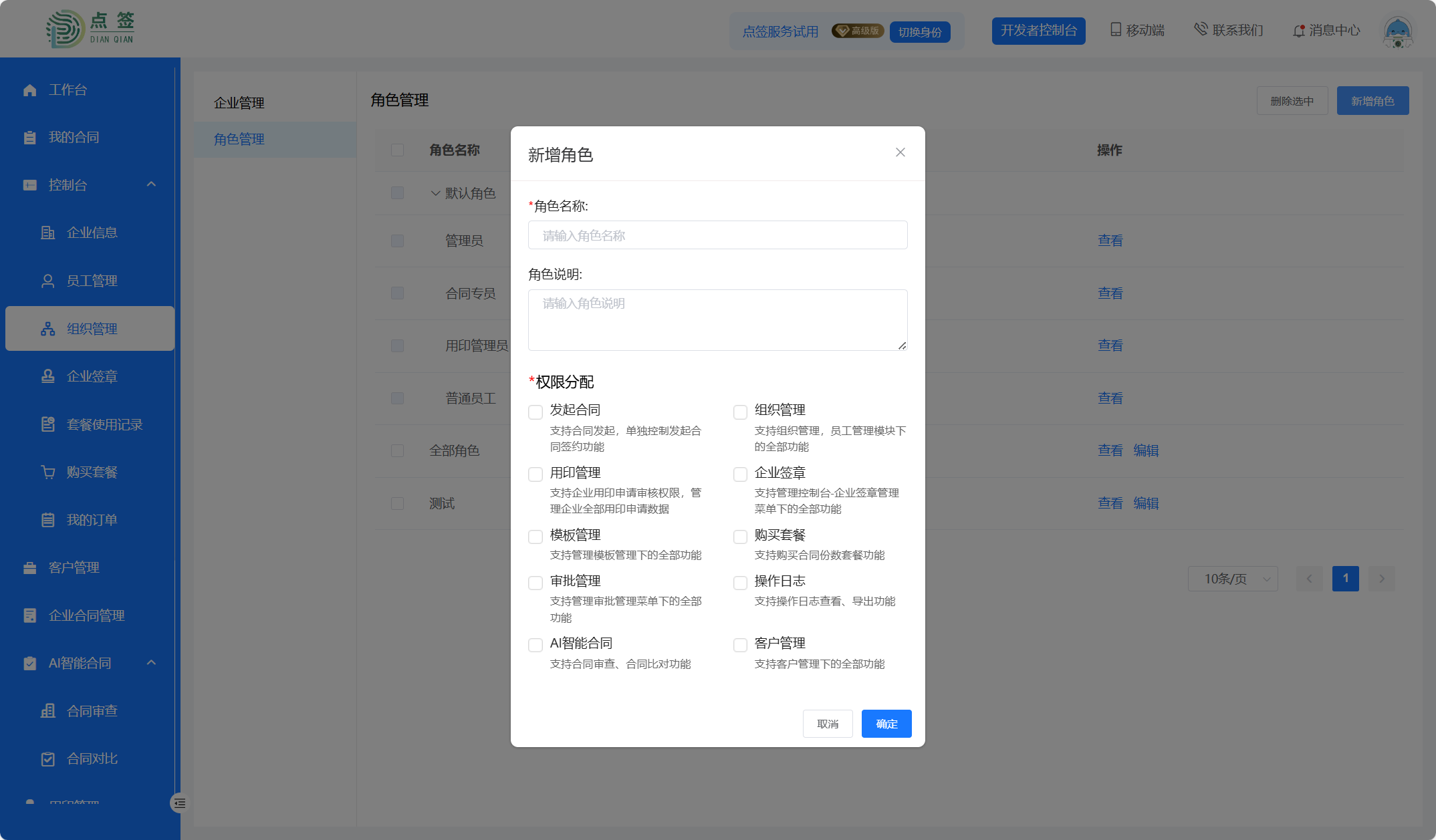Viewport: 1436px width, 840px height.
Task: Click 查看 link for 管理员 row
Action: click(1110, 241)
